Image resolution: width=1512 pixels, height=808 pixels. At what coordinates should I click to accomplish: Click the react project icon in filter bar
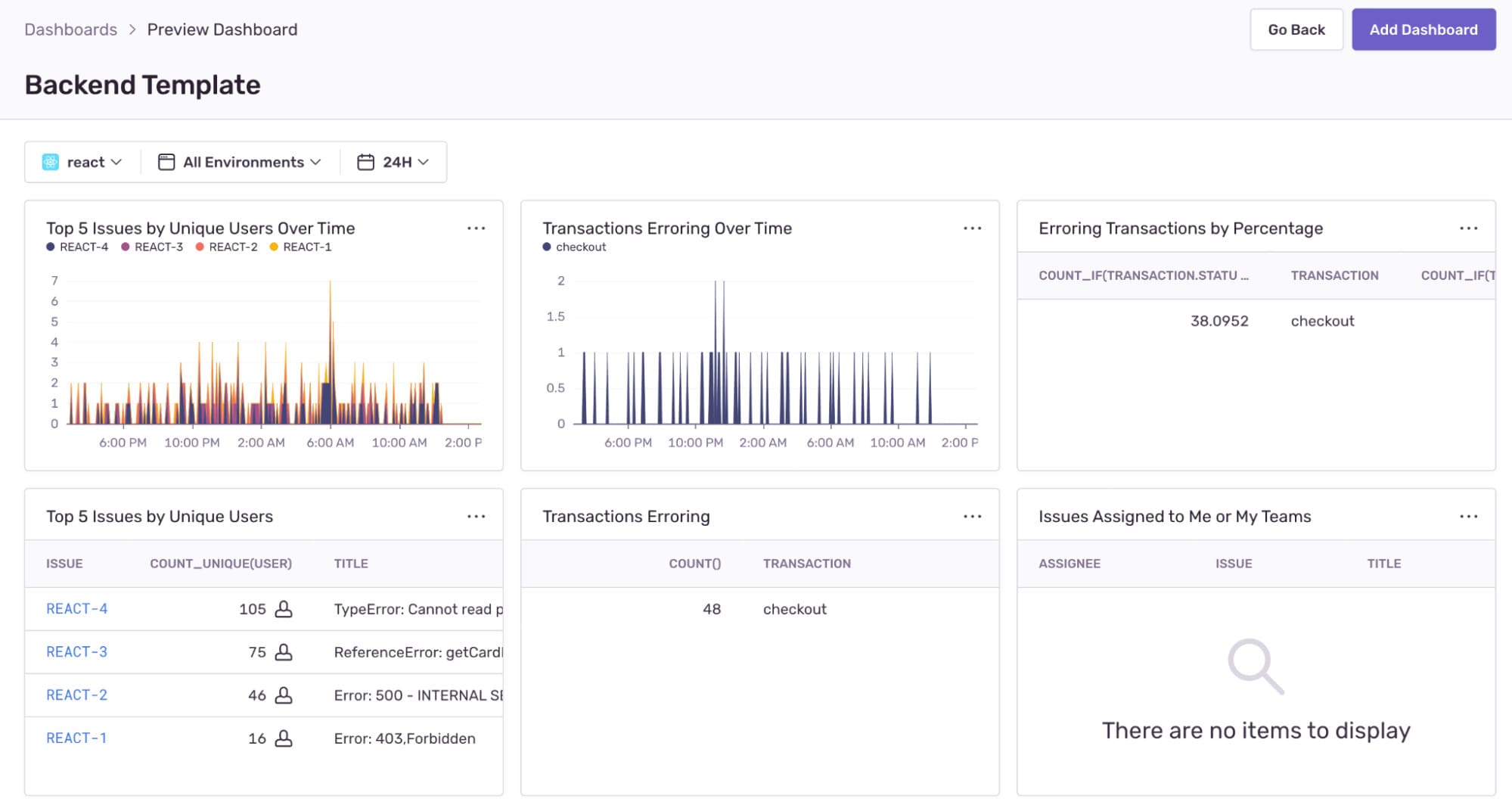(x=51, y=162)
